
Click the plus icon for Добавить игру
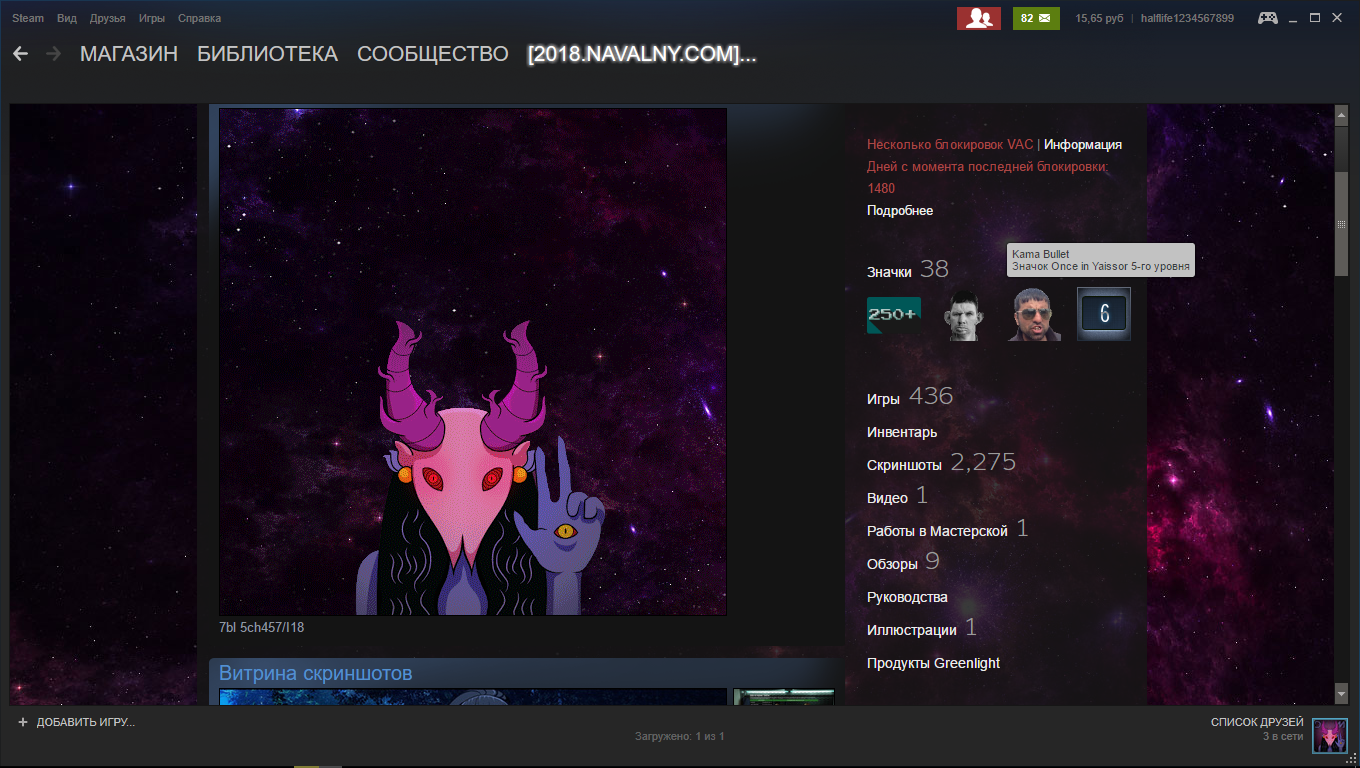23,722
